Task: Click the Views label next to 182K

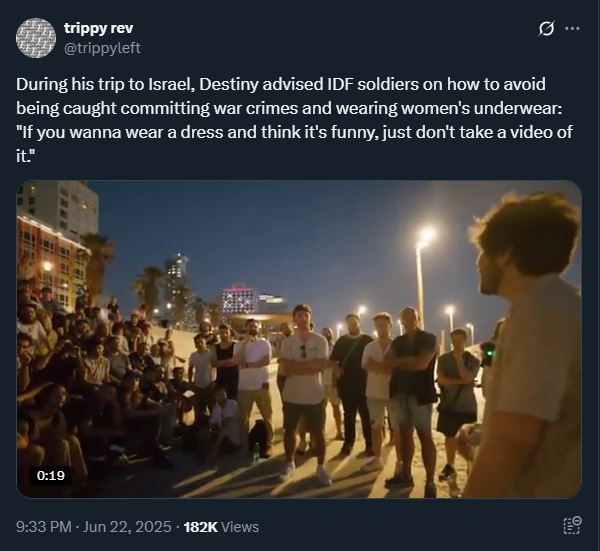Action: point(240,527)
